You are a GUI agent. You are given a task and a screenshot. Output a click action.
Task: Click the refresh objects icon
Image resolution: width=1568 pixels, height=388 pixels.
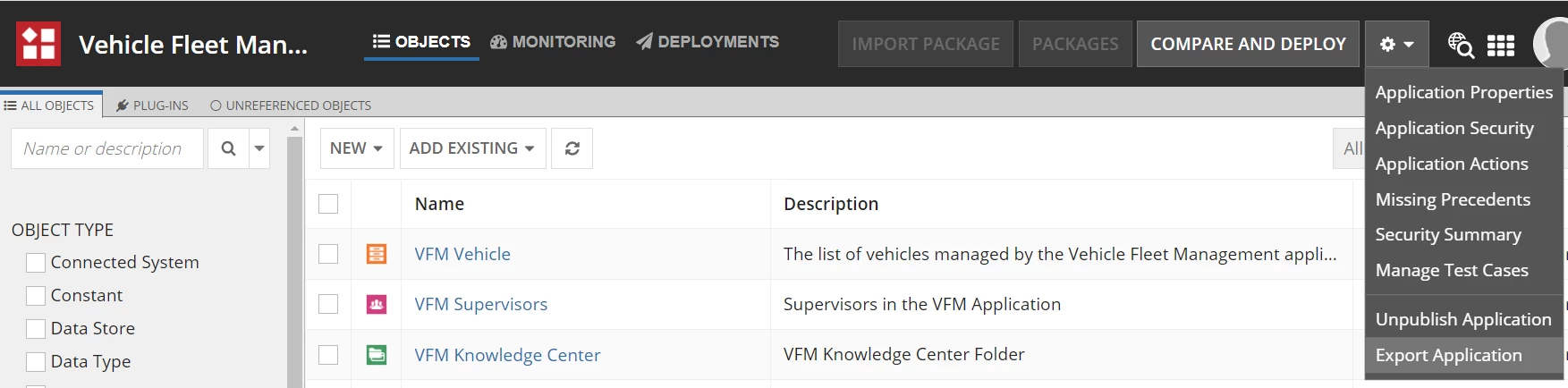(572, 148)
